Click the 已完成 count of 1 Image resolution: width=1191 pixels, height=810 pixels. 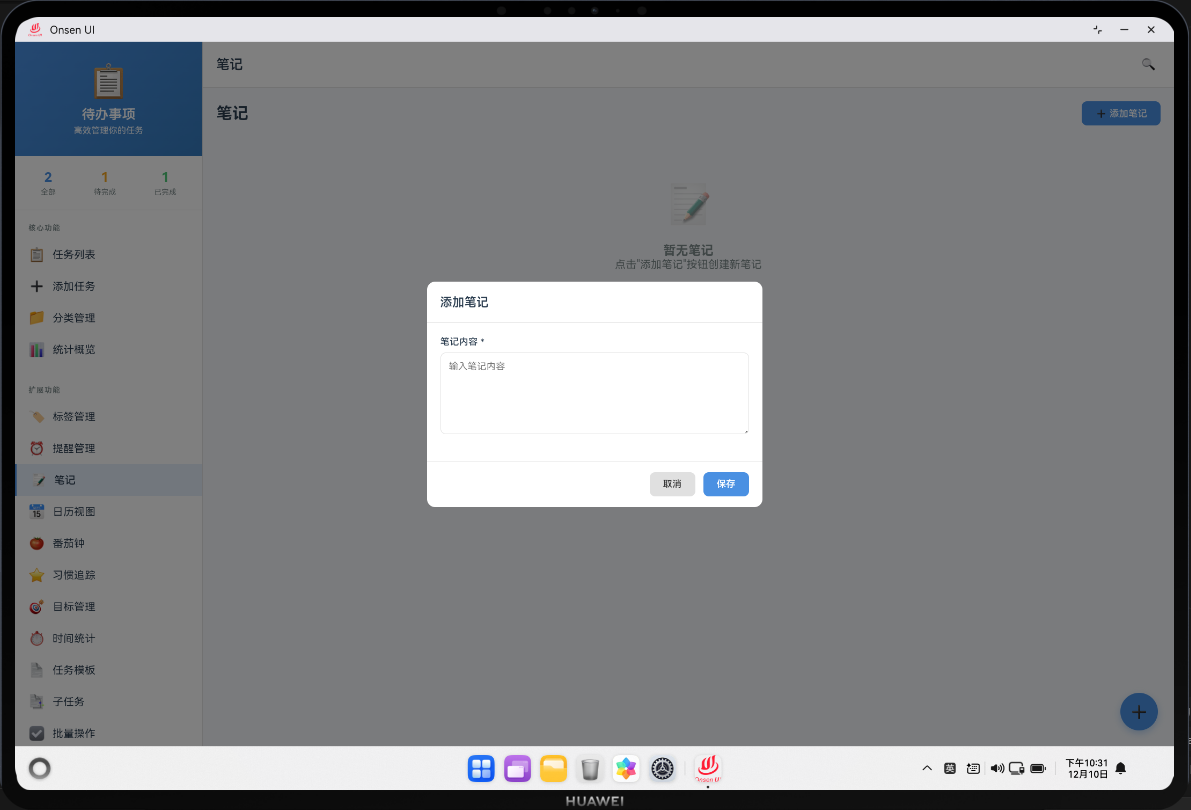coord(165,182)
